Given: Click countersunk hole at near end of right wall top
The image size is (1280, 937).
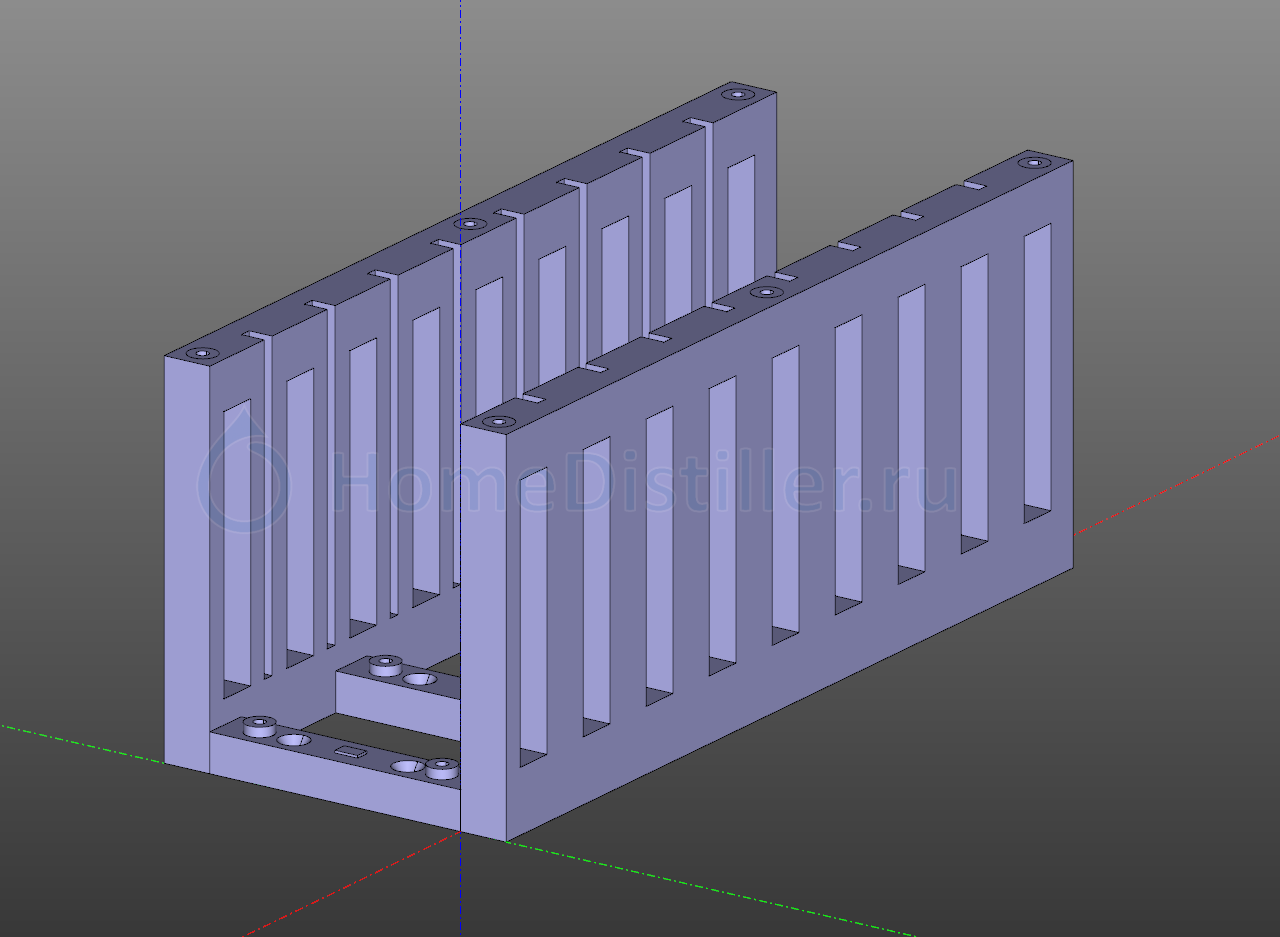Looking at the screenshot, I should [494, 422].
